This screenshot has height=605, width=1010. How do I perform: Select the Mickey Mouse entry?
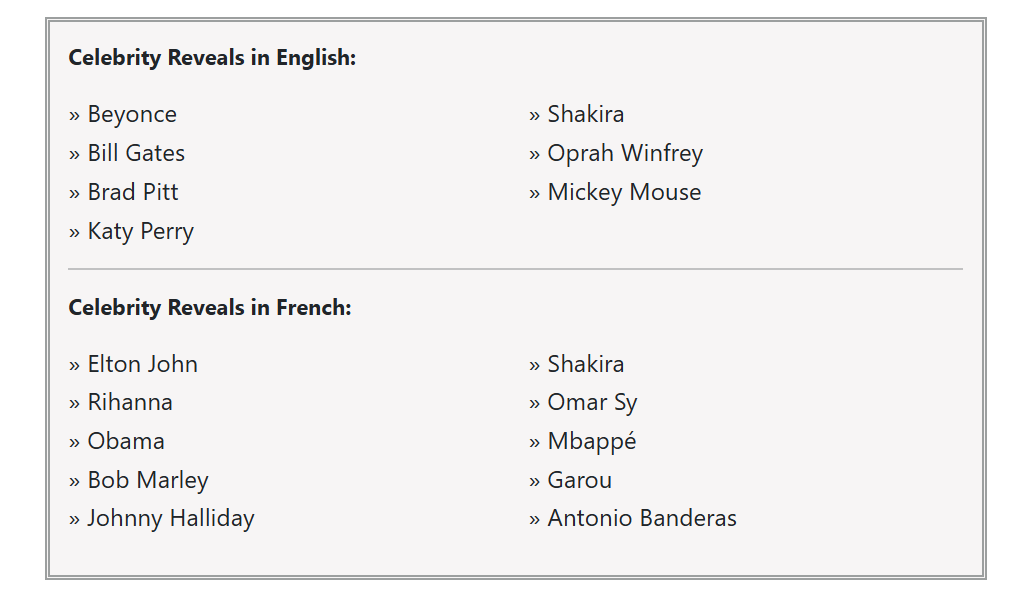[x=624, y=192]
